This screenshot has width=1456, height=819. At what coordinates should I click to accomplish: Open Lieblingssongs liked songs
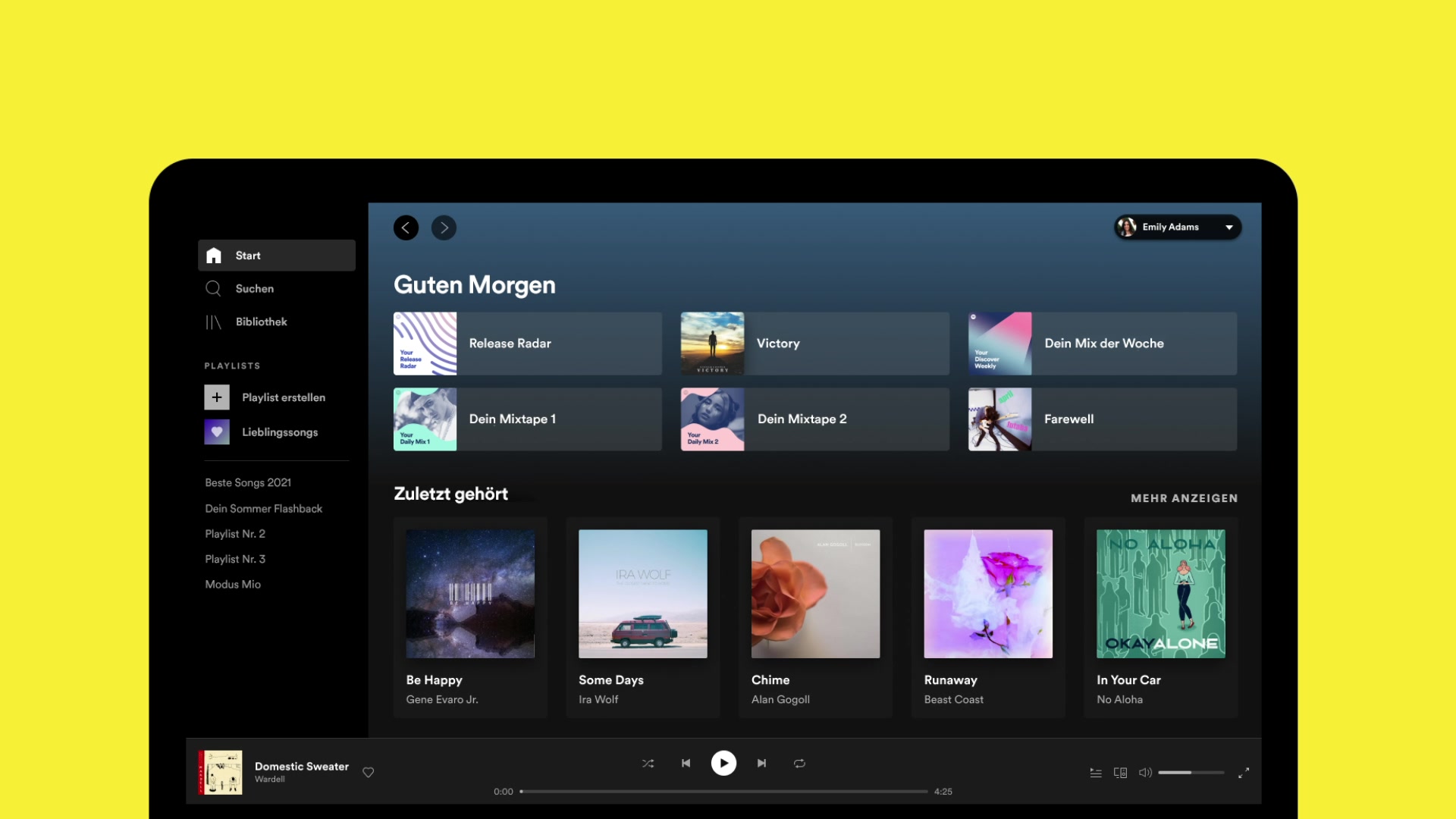280,432
